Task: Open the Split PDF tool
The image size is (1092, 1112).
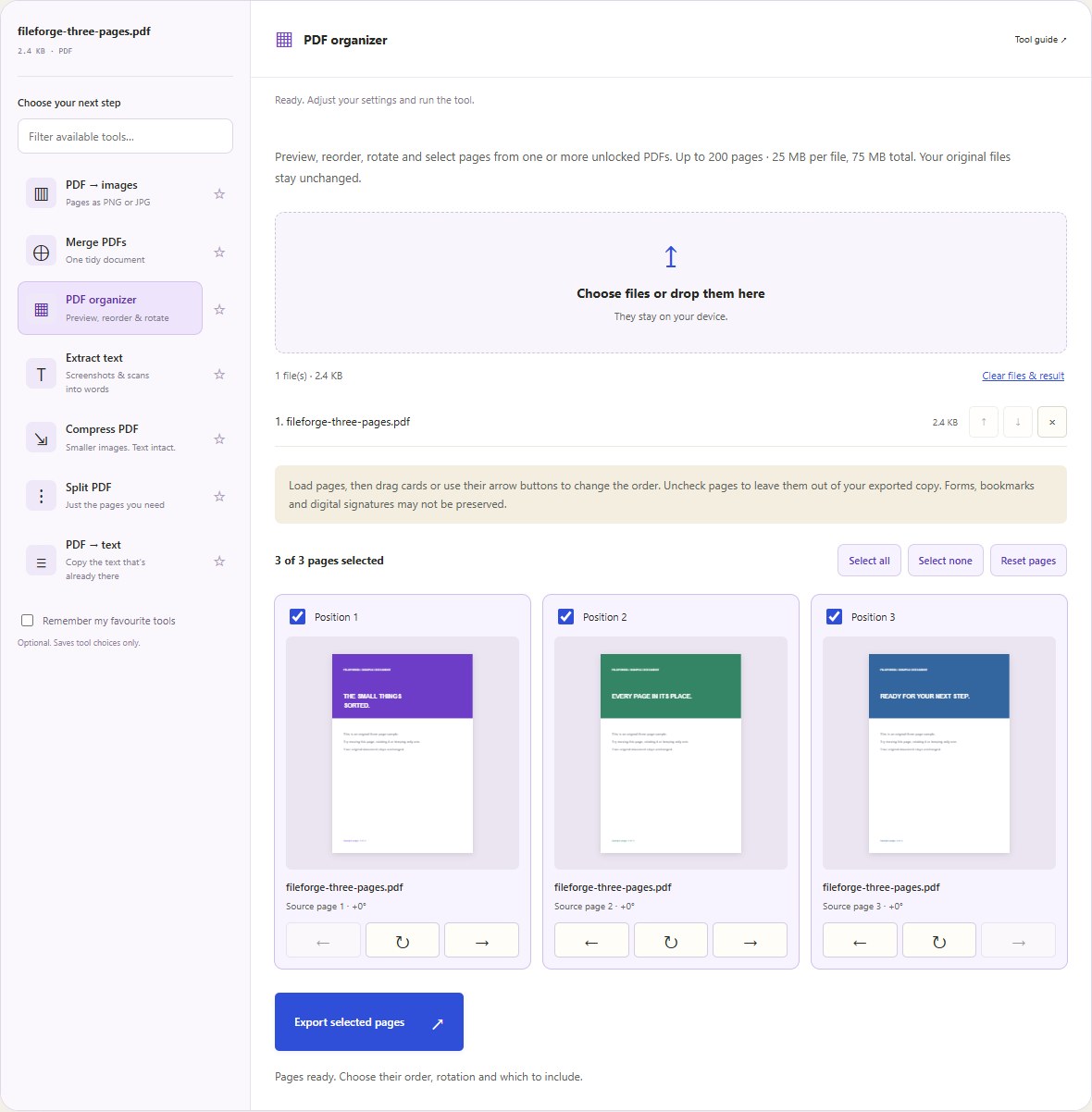Action: (x=110, y=496)
